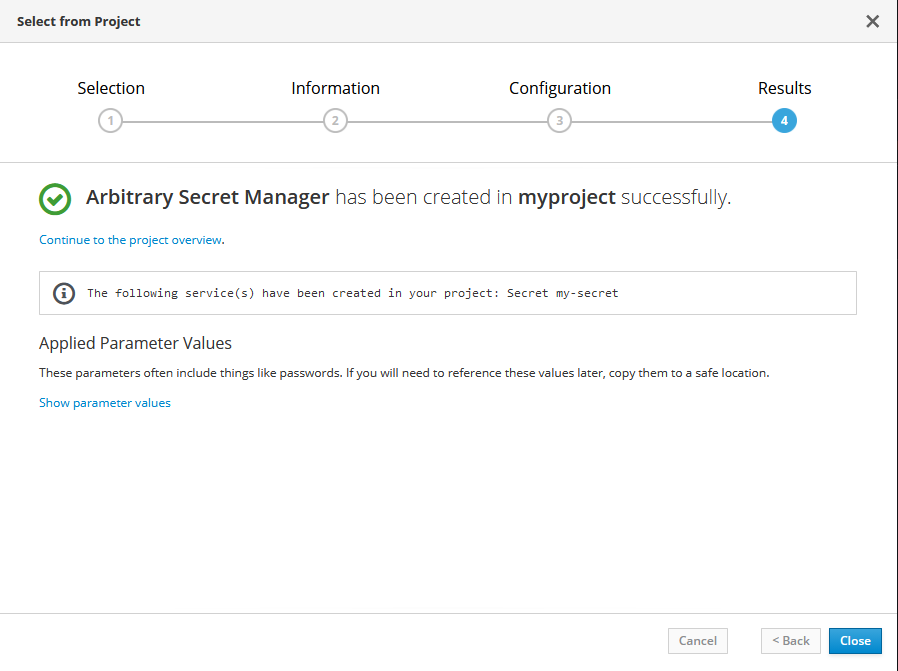Switch to the Selection step label
This screenshot has height=671, width=898.
(111, 88)
